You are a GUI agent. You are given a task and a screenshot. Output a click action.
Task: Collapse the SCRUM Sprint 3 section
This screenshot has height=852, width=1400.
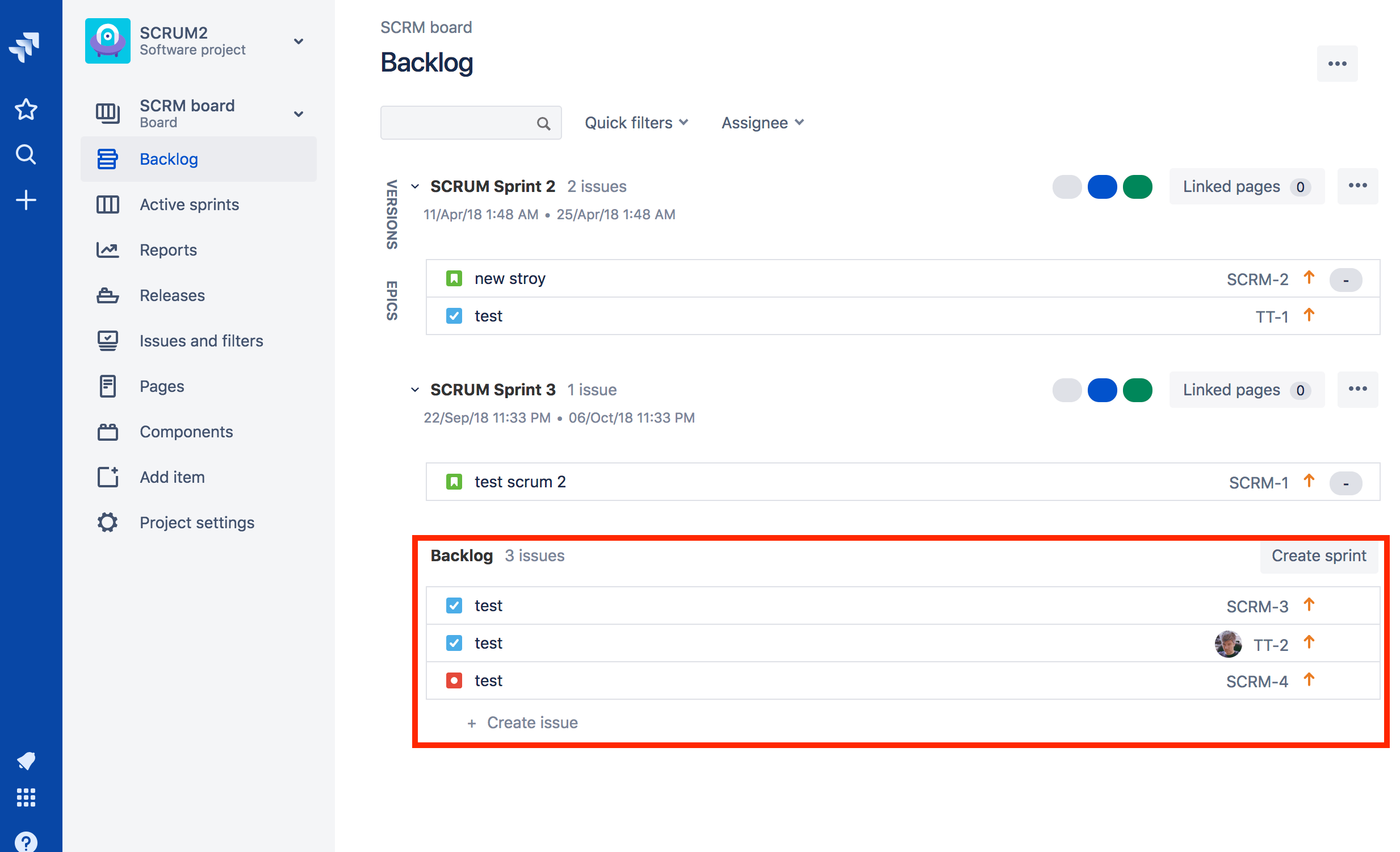[414, 389]
